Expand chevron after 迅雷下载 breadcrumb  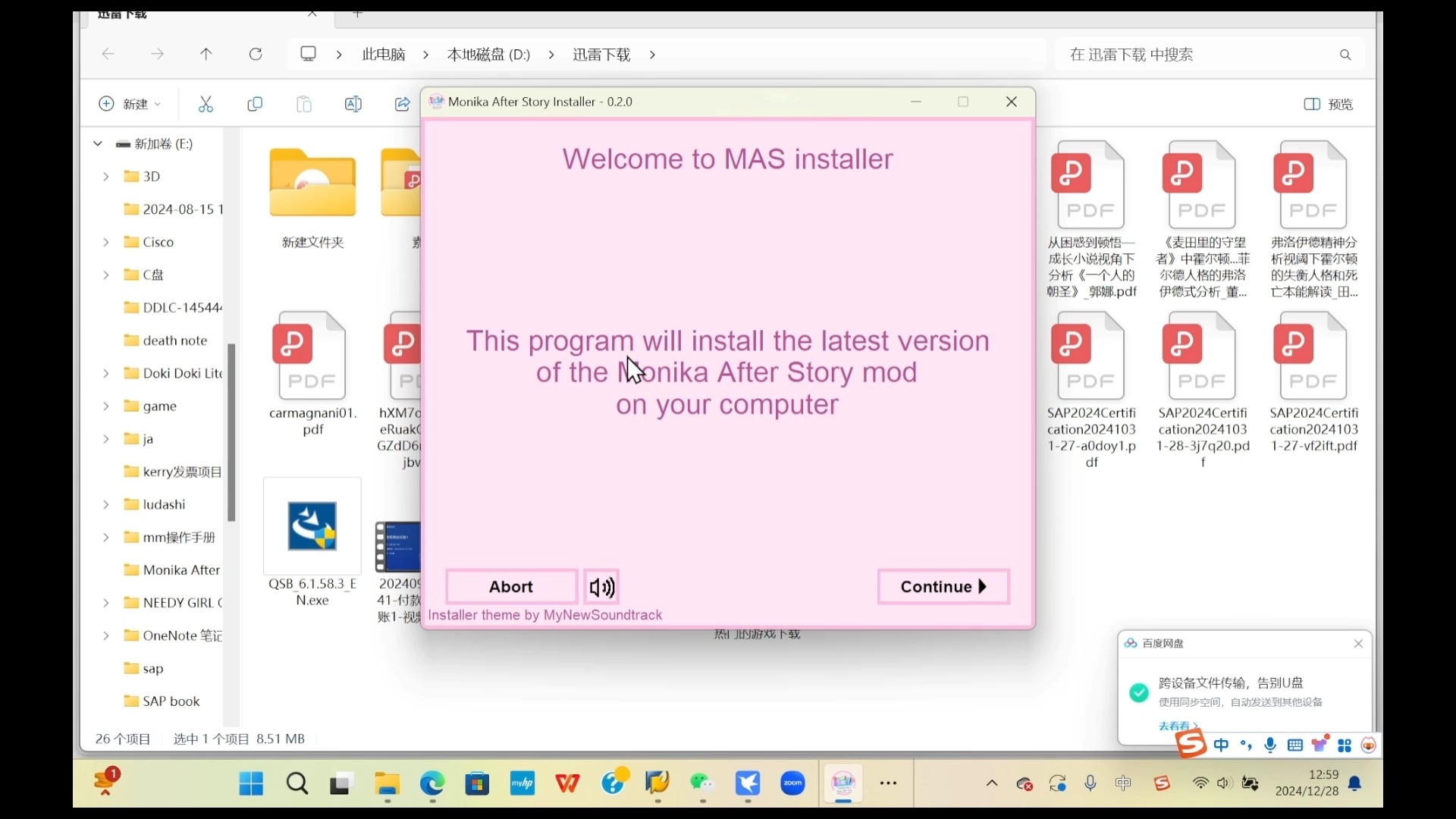pyautogui.click(x=653, y=55)
